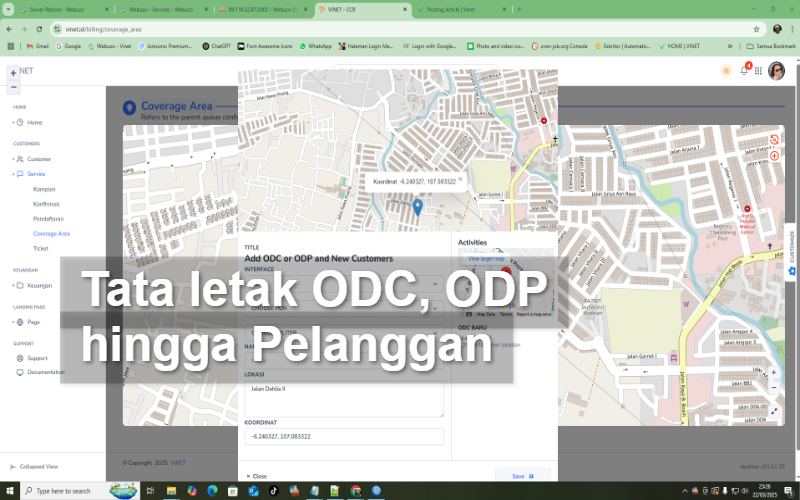The image size is (800, 500).
Task: Open the apps grid icon in header
Action: tap(758, 71)
